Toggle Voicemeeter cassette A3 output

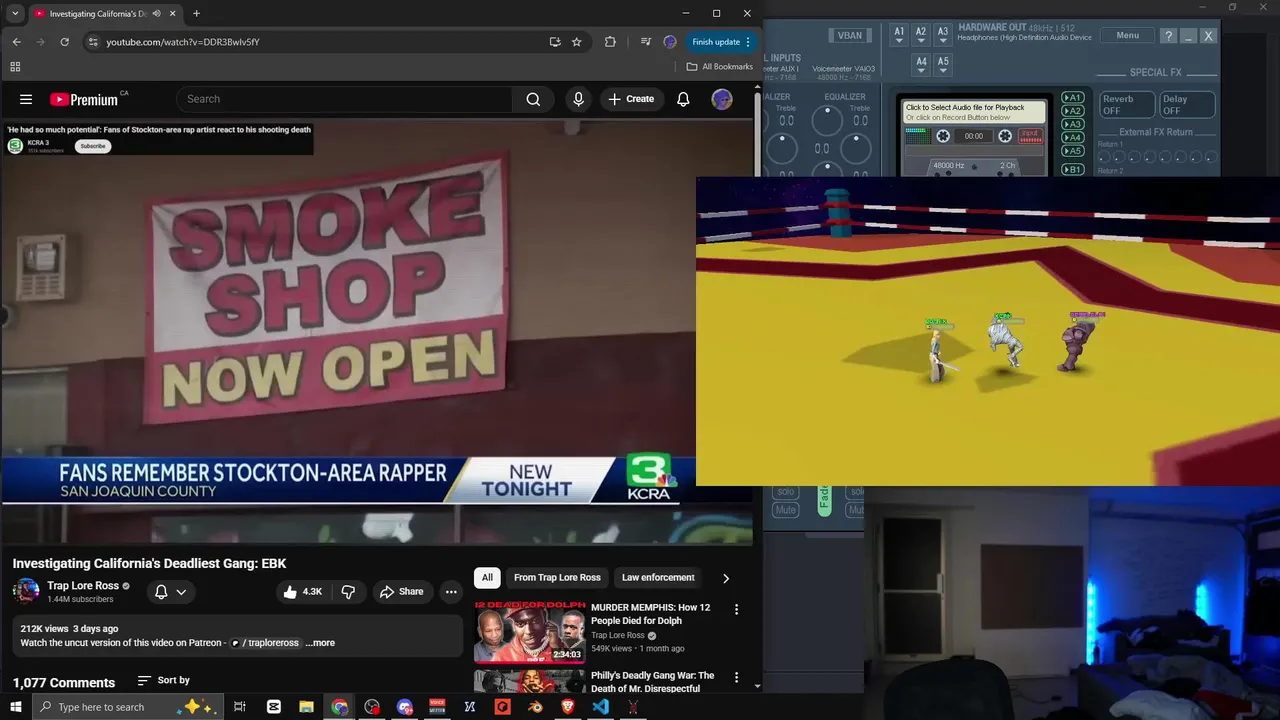[1072, 124]
